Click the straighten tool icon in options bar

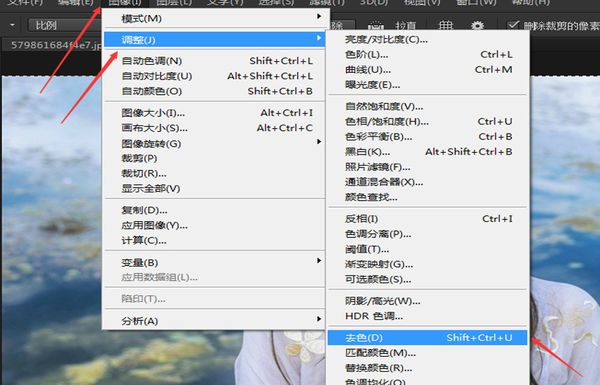coord(376,26)
